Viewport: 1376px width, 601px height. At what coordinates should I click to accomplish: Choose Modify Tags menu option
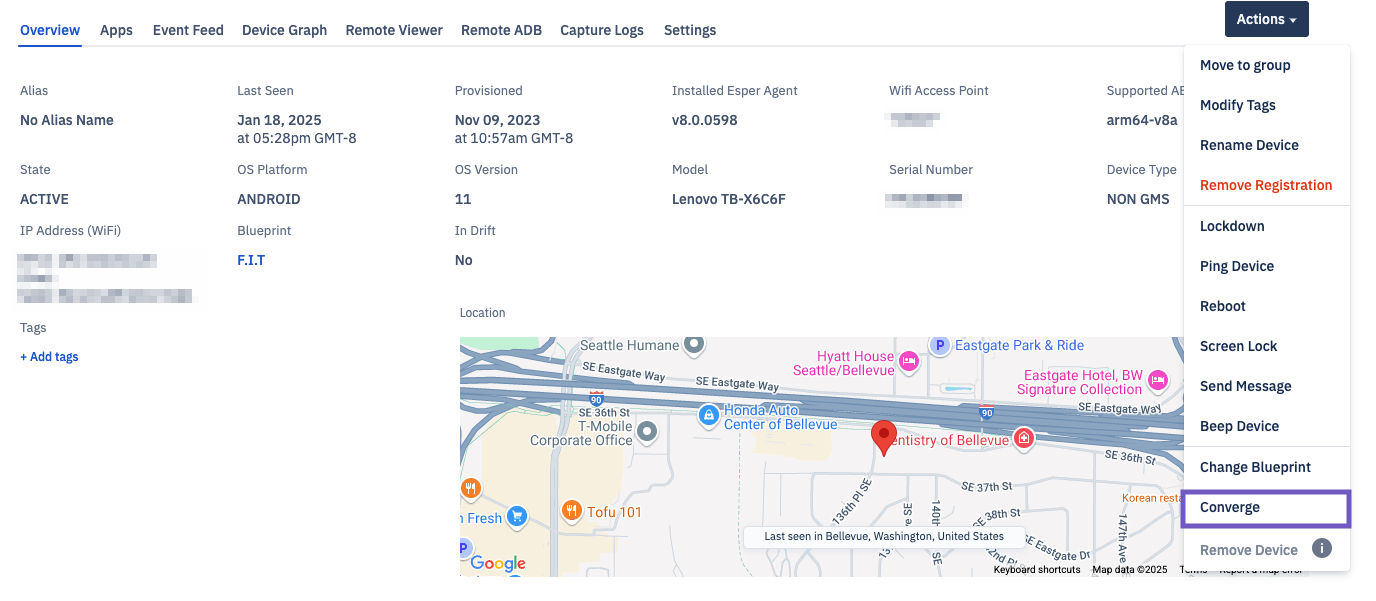(x=1267, y=105)
